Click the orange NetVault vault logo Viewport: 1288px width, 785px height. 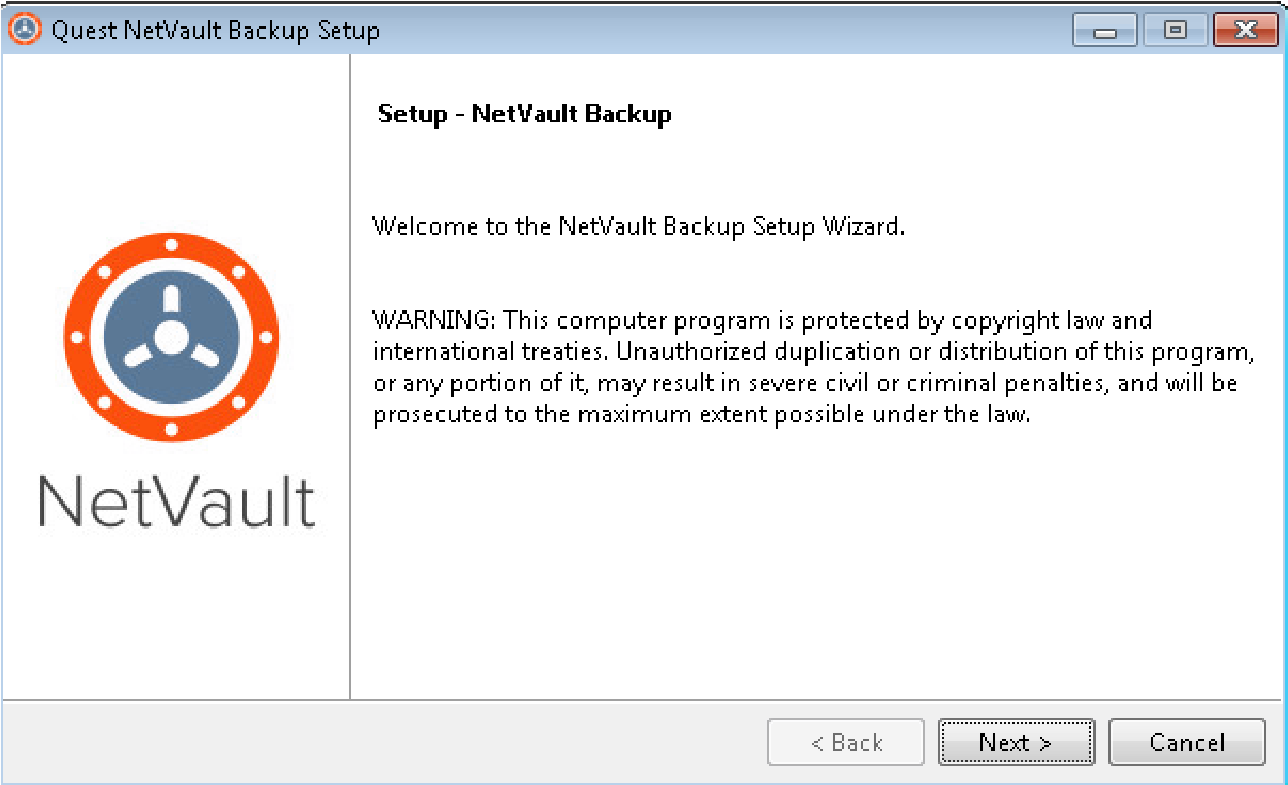(x=171, y=335)
